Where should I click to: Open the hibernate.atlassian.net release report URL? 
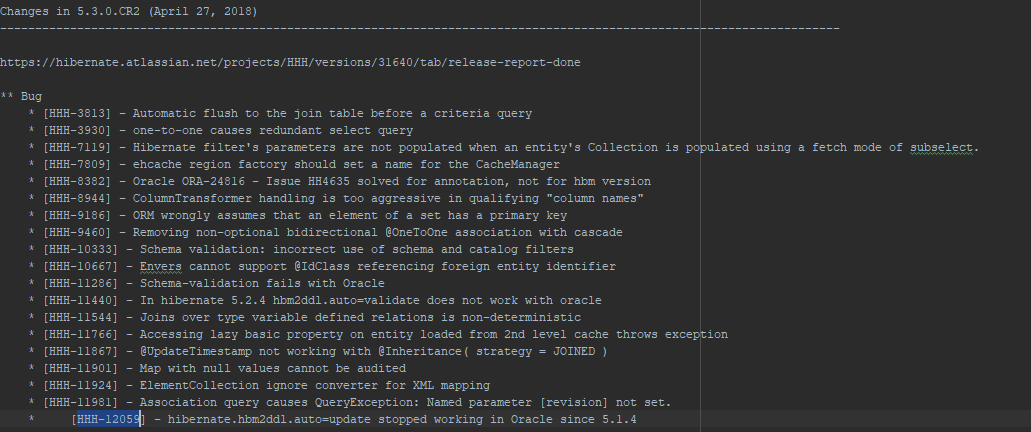(x=290, y=62)
